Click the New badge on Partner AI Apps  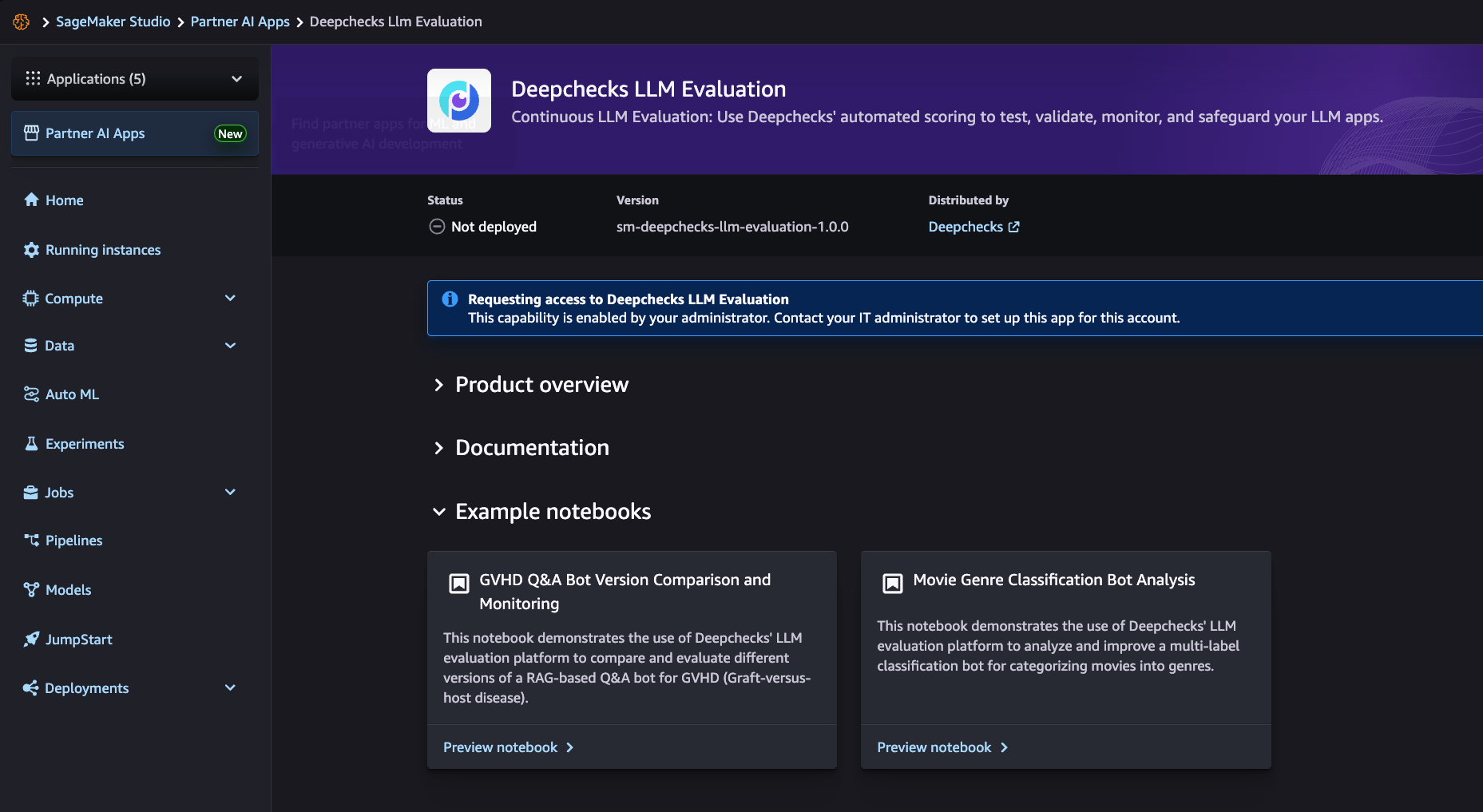pyautogui.click(x=230, y=134)
